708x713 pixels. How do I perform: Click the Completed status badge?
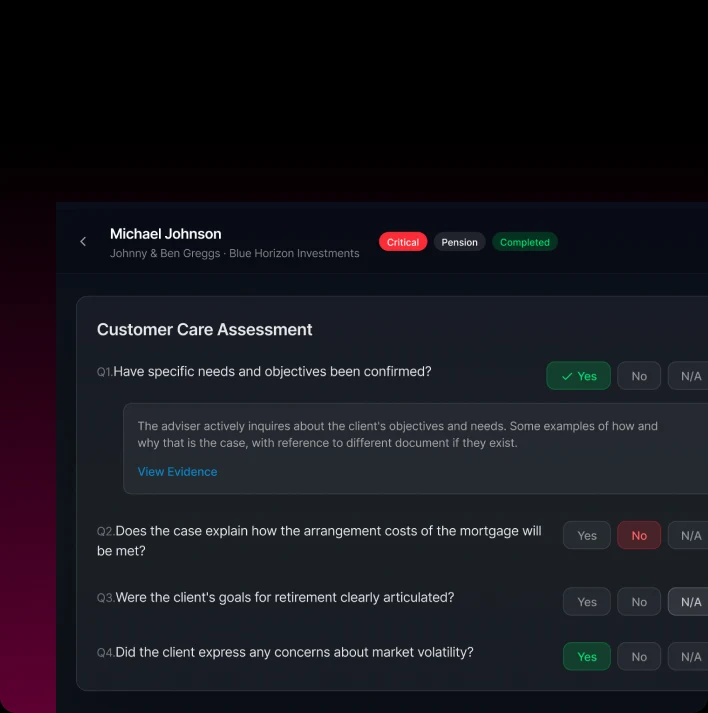[525, 242]
